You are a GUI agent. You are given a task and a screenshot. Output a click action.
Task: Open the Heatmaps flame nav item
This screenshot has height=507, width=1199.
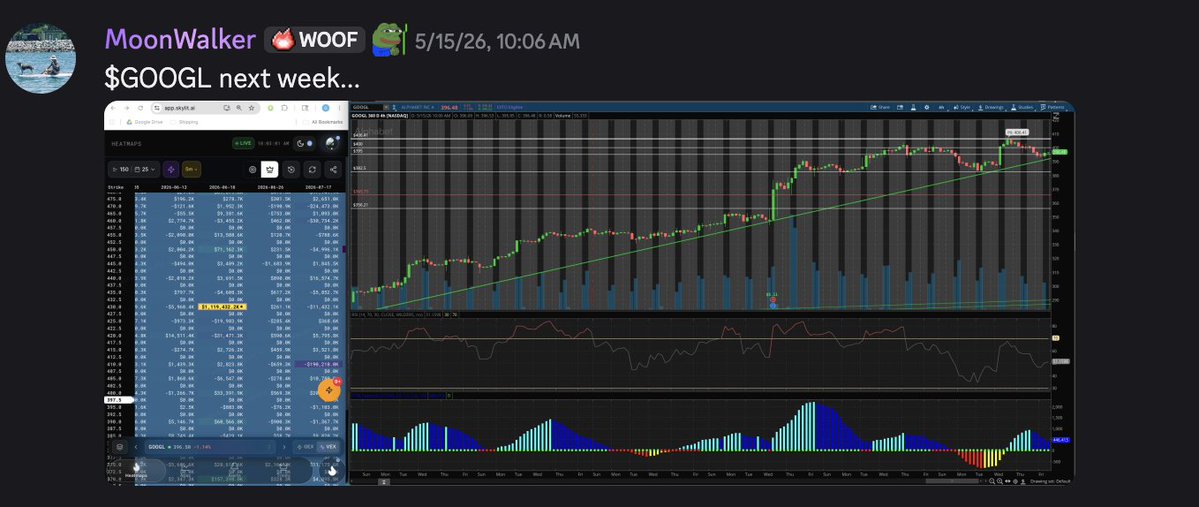click(136, 470)
